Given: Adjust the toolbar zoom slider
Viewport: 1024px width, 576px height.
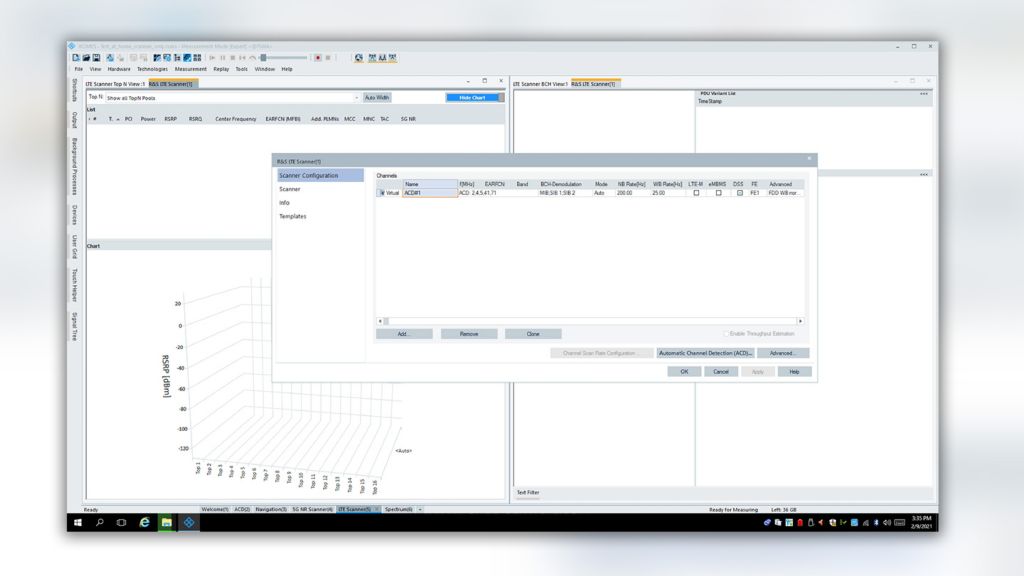Looking at the screenshot, I should click(263, 58).
